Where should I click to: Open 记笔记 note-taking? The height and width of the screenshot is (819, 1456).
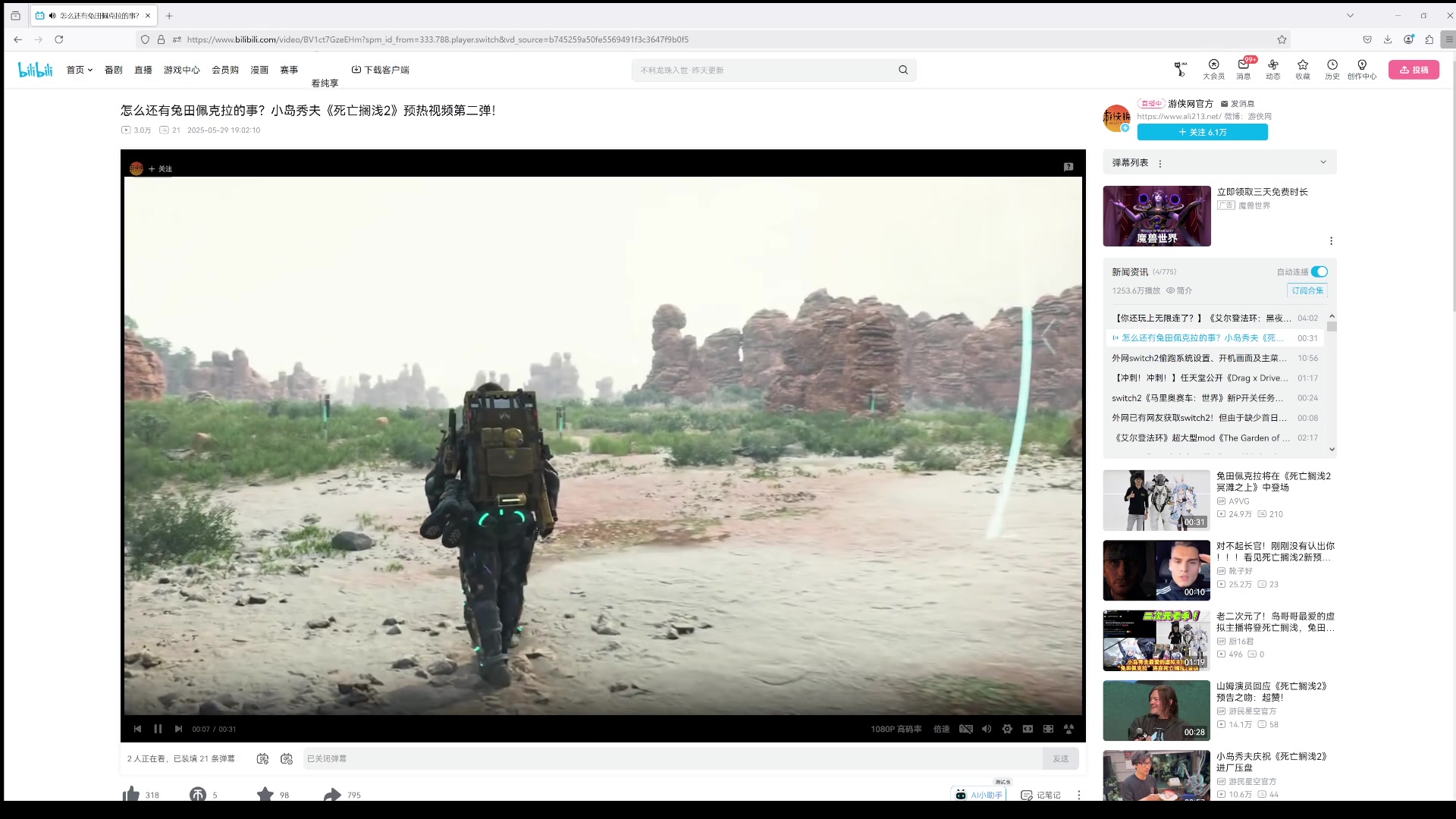pos(1040,795)
